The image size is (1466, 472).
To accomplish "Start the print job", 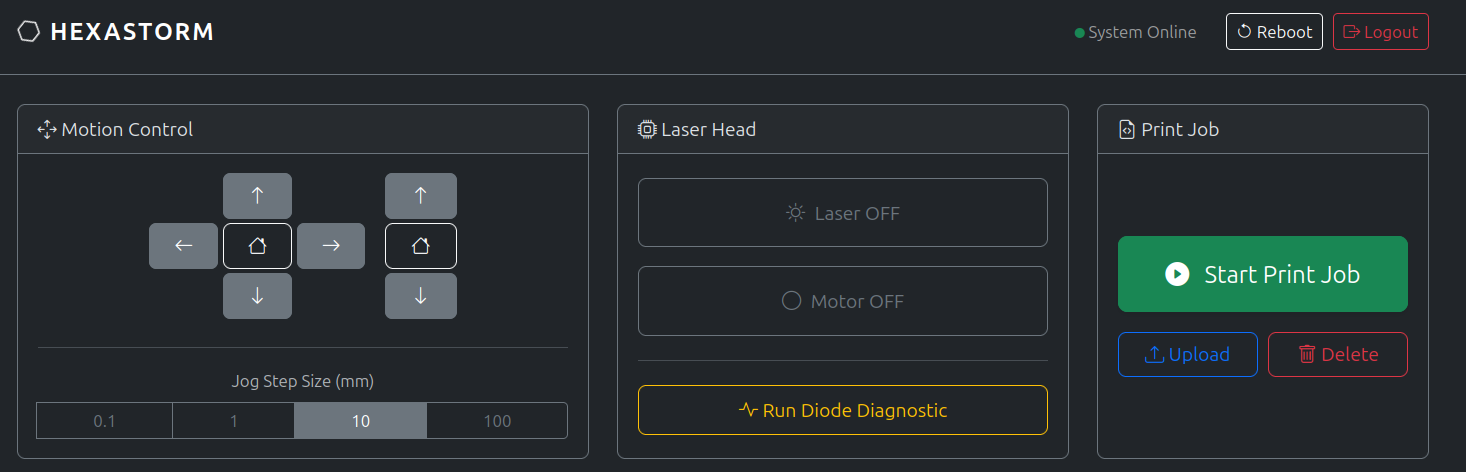I will (x=1262, y=274).
